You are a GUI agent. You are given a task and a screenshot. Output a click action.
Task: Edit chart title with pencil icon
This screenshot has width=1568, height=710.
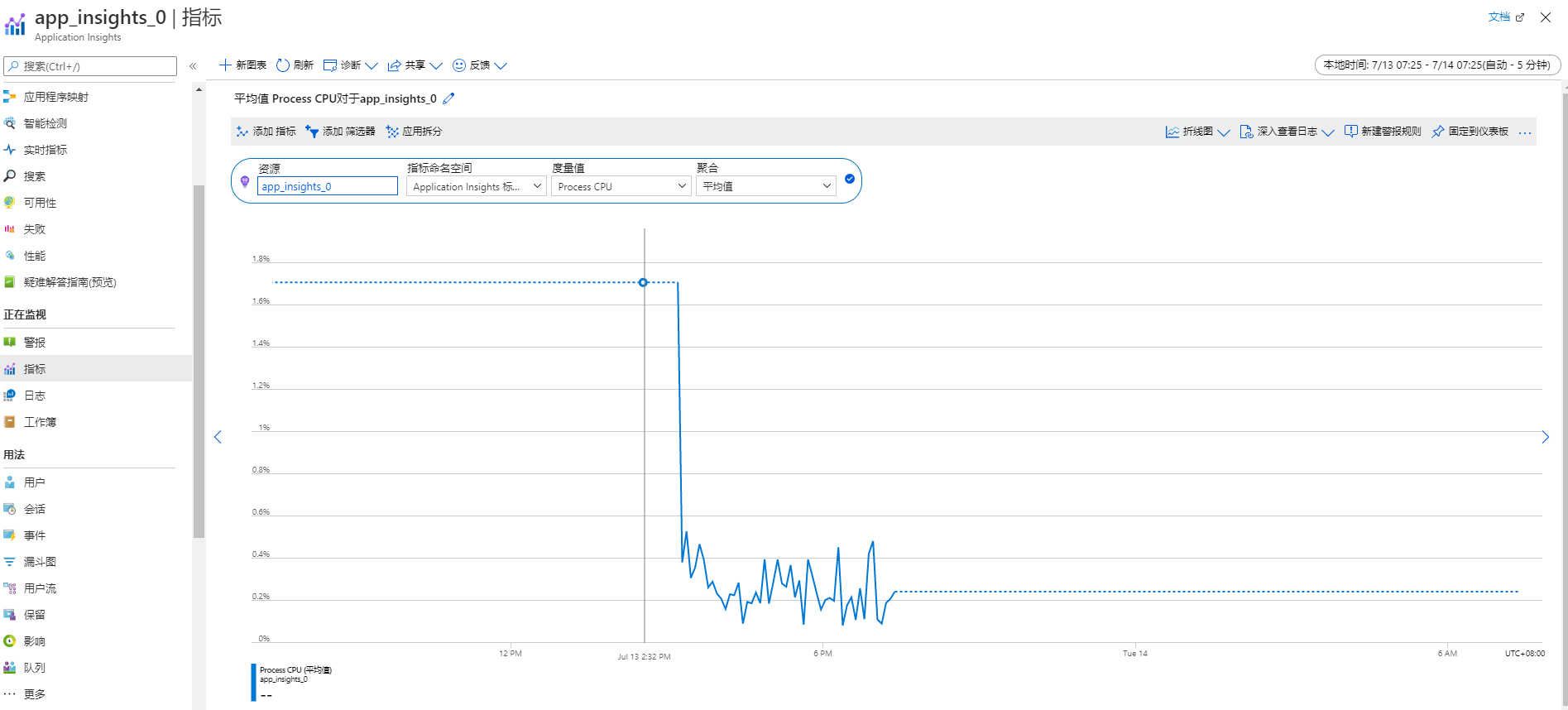[448, 98]
